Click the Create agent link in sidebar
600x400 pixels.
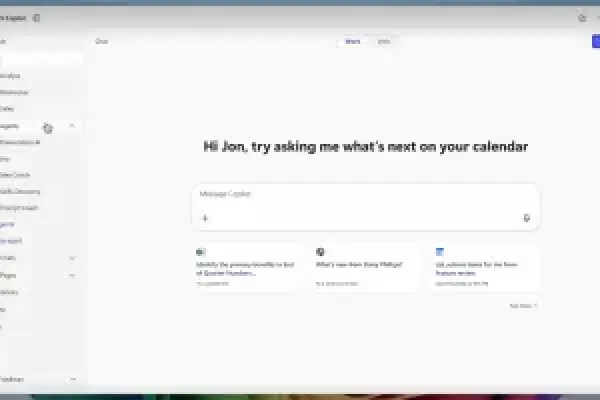(x=11, y=241)
